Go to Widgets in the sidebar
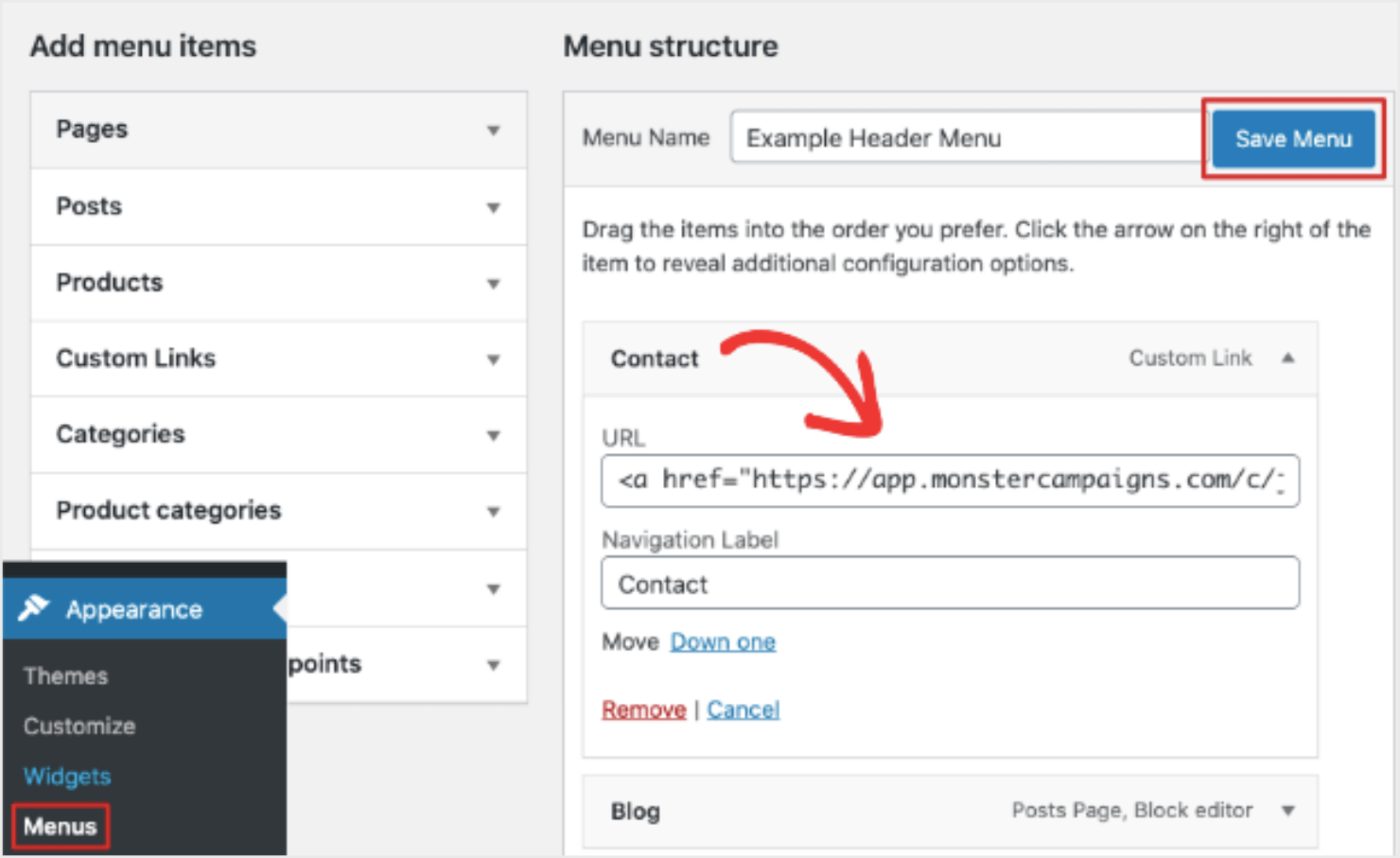 pyautogui.click(x=67, y=777)
